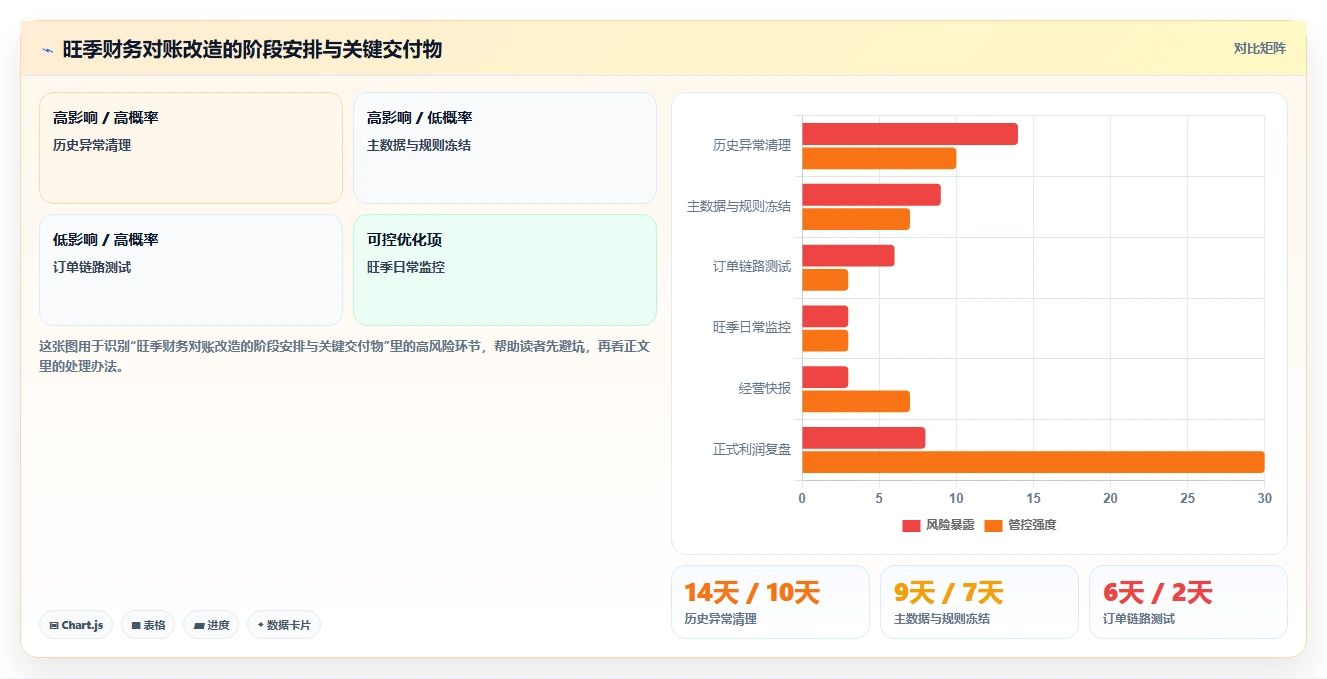The height and width of the screenshot is (679, 1327).
Task: Toggle the 风险暴露 legend red swatch
Action: click(x=911, y=525)
